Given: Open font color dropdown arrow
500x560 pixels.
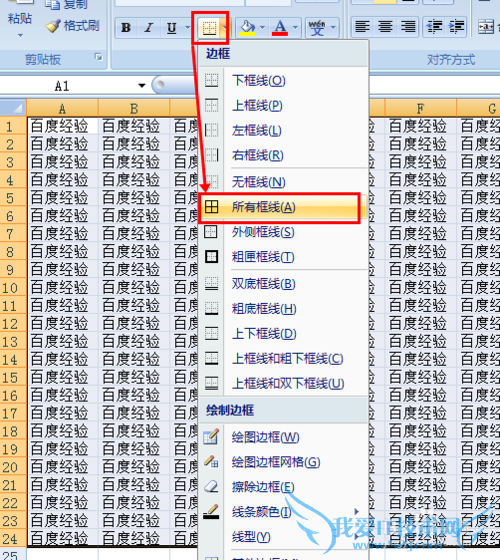Looking at the screenshot, I should coord(295,28).
